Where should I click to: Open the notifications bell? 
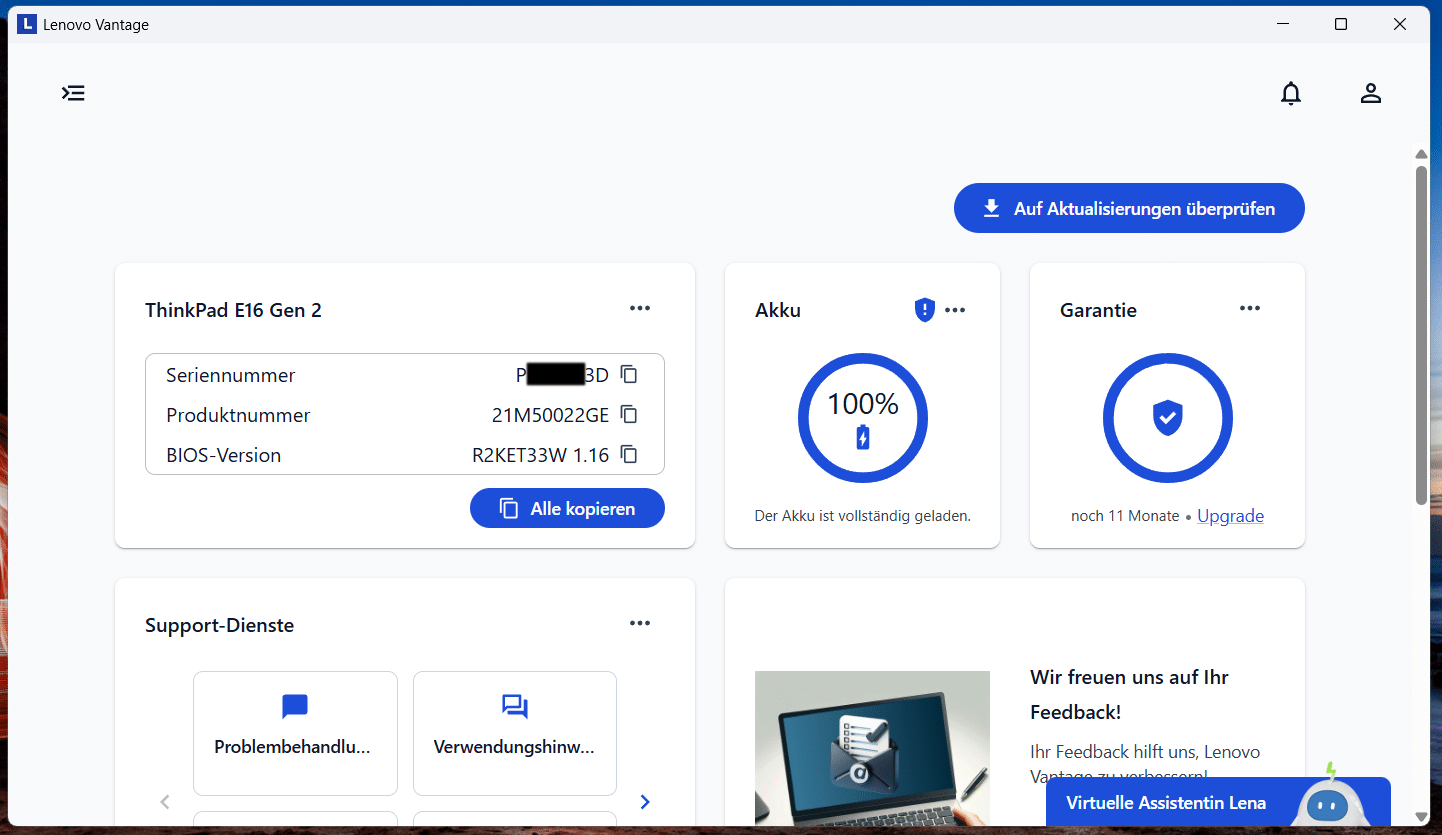coord(1291,93)
